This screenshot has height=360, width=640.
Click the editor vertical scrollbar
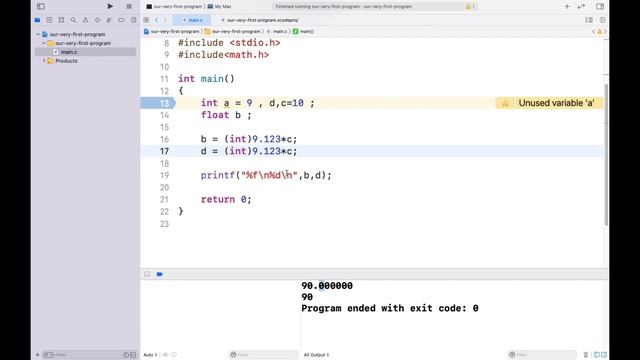[606, 154]
